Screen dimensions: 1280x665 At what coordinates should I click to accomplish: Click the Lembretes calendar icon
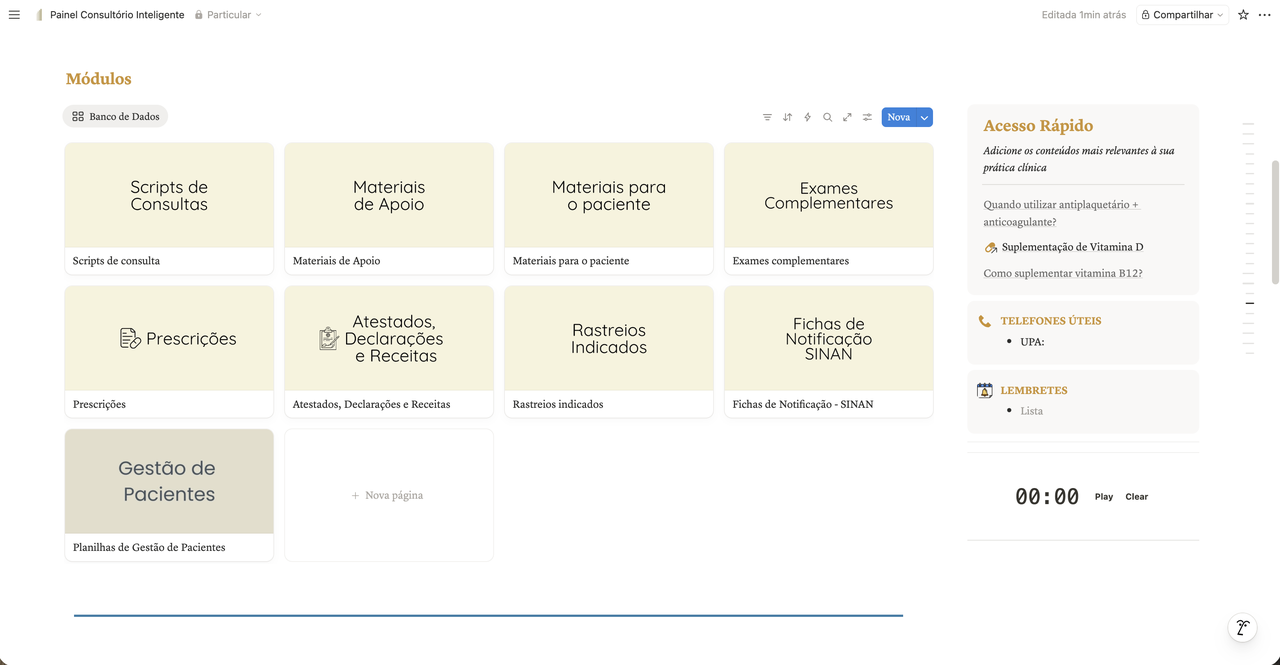tap(984, 389)
